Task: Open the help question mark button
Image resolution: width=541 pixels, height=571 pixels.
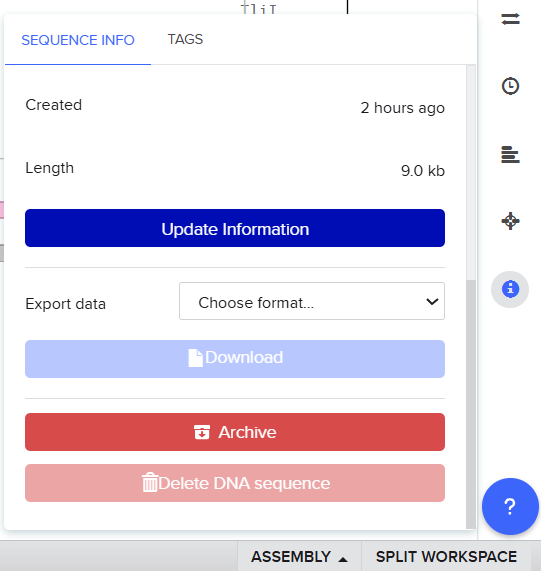Action: click(510, 506)
